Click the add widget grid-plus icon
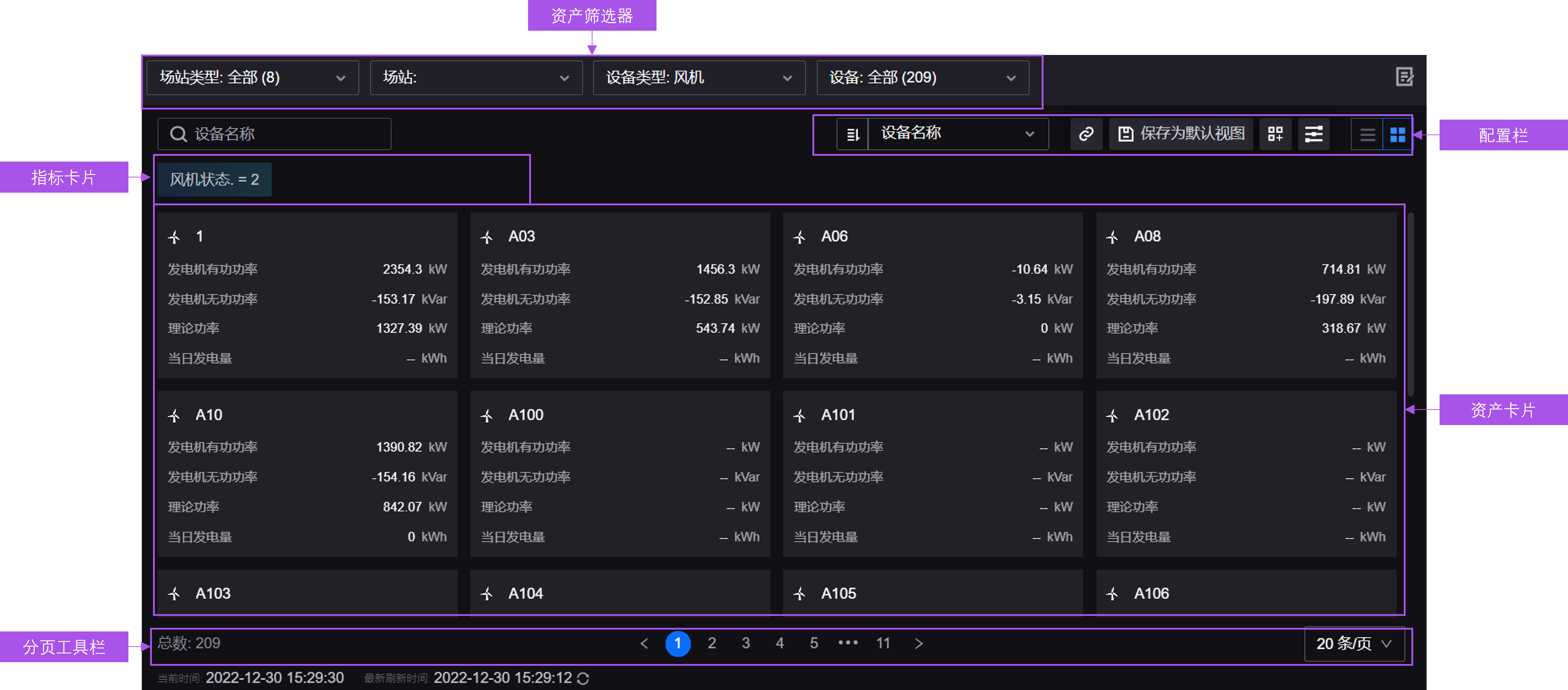Image resolution: width=1568 pixels, height=690 pixels. click(1275, 134)
